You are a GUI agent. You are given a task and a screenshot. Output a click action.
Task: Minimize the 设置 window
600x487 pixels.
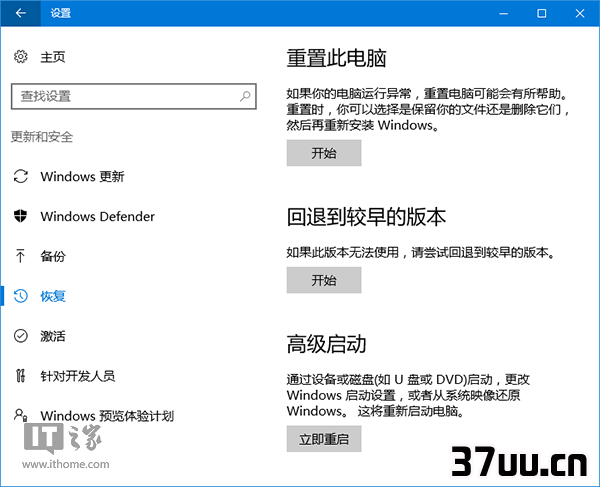click(504, 13)
